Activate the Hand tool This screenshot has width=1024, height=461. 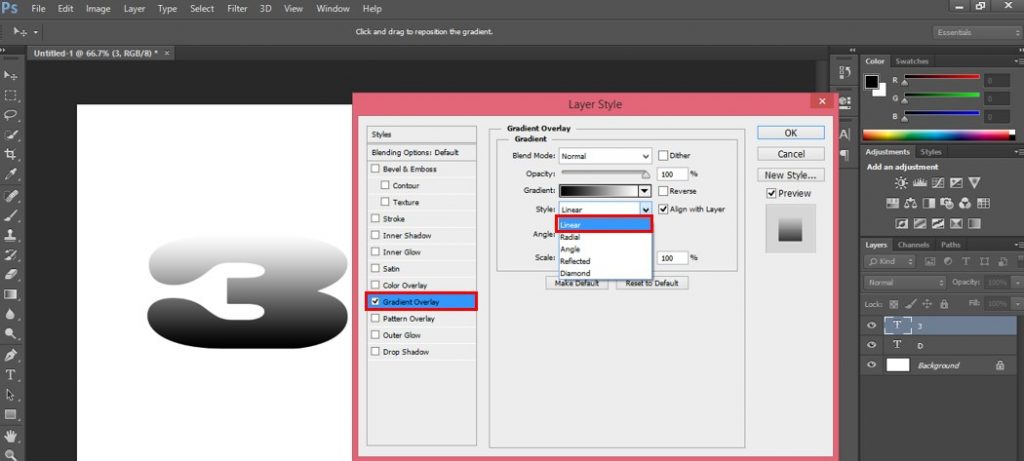[11, 436]
